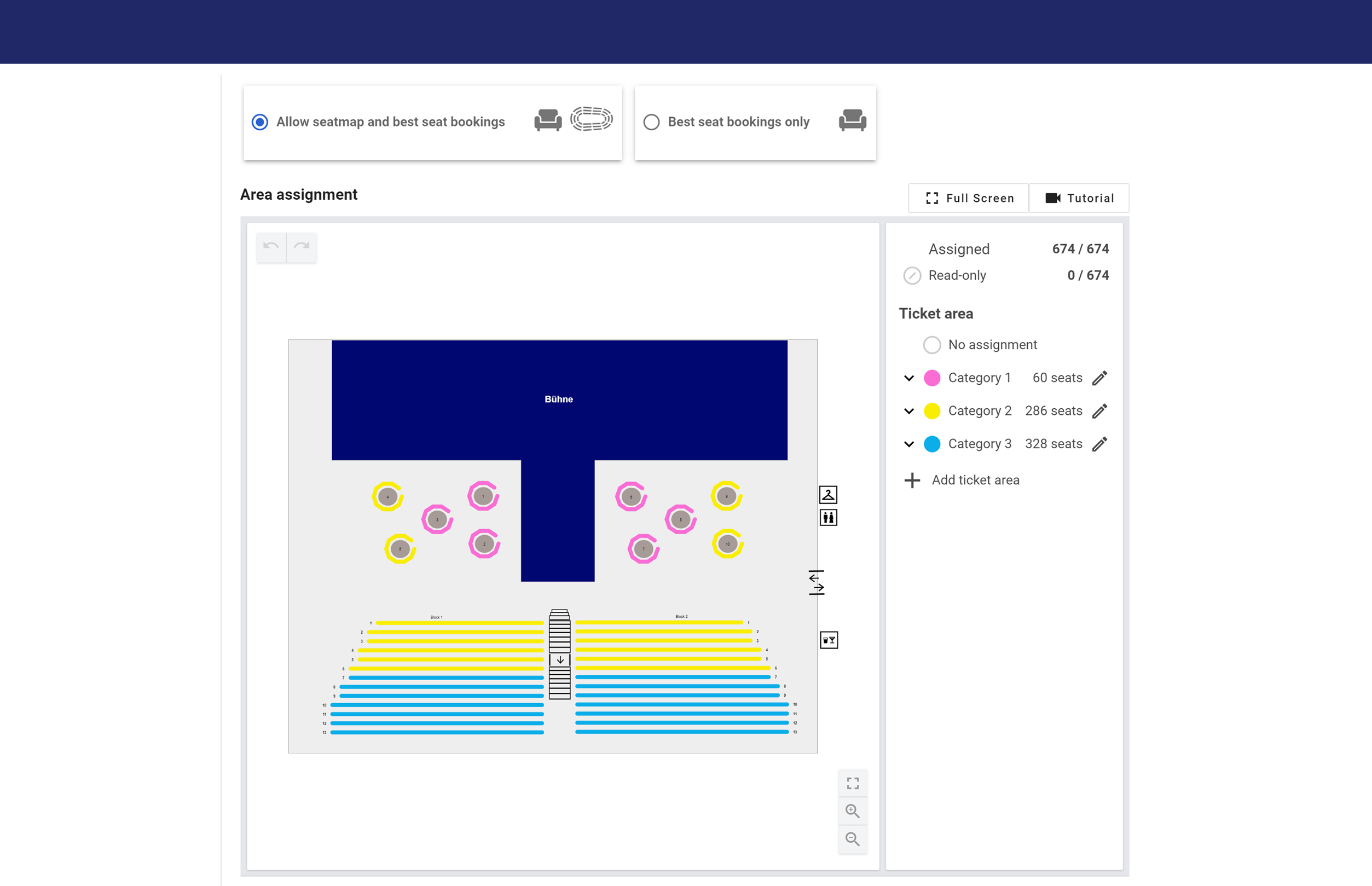Screen dimensions: 1372x886
Task: Click the undo arrow button
Action: [271, 247]
